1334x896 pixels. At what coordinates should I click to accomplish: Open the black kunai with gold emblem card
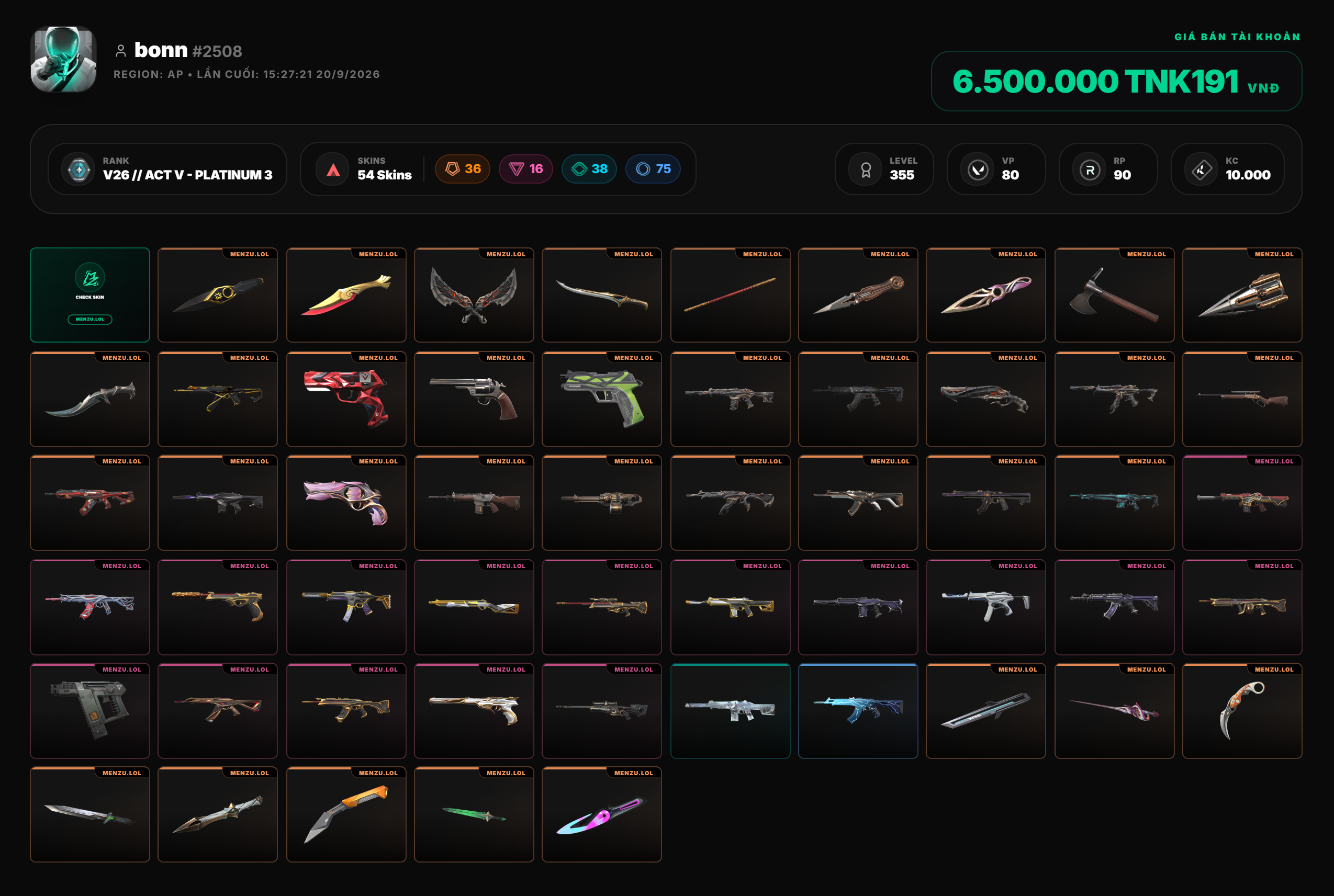[217, 295]
